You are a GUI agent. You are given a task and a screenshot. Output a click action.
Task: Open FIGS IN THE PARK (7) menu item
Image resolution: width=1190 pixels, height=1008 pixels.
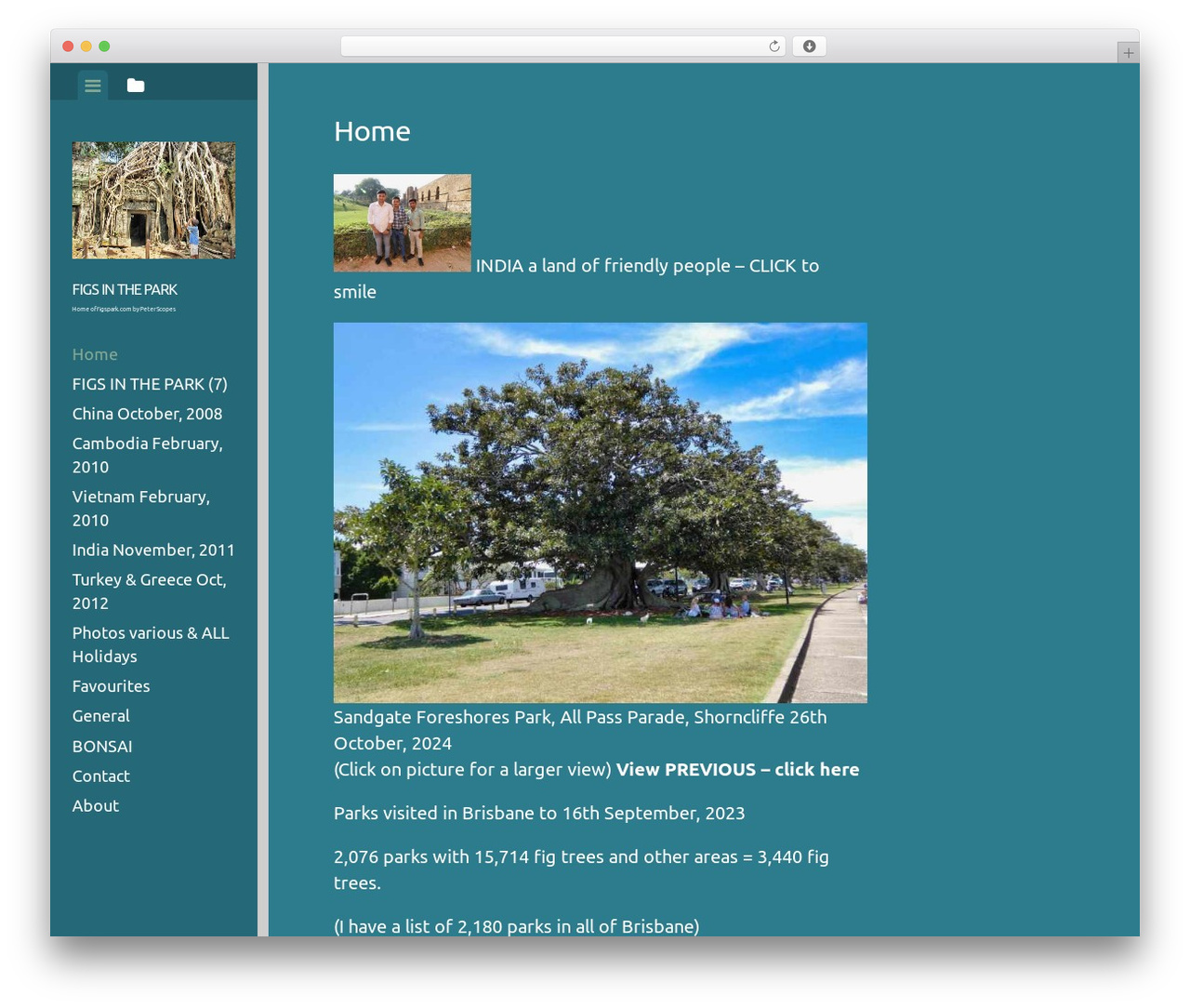tap(150, 384)
